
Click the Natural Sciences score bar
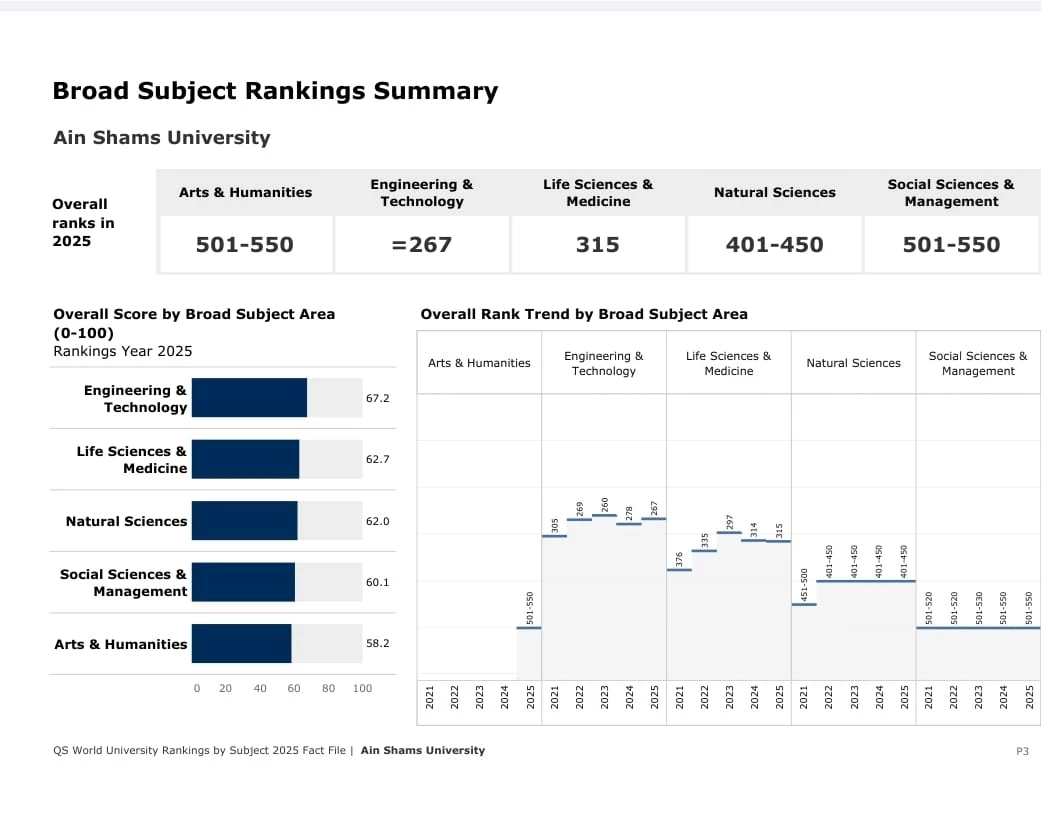244,521
